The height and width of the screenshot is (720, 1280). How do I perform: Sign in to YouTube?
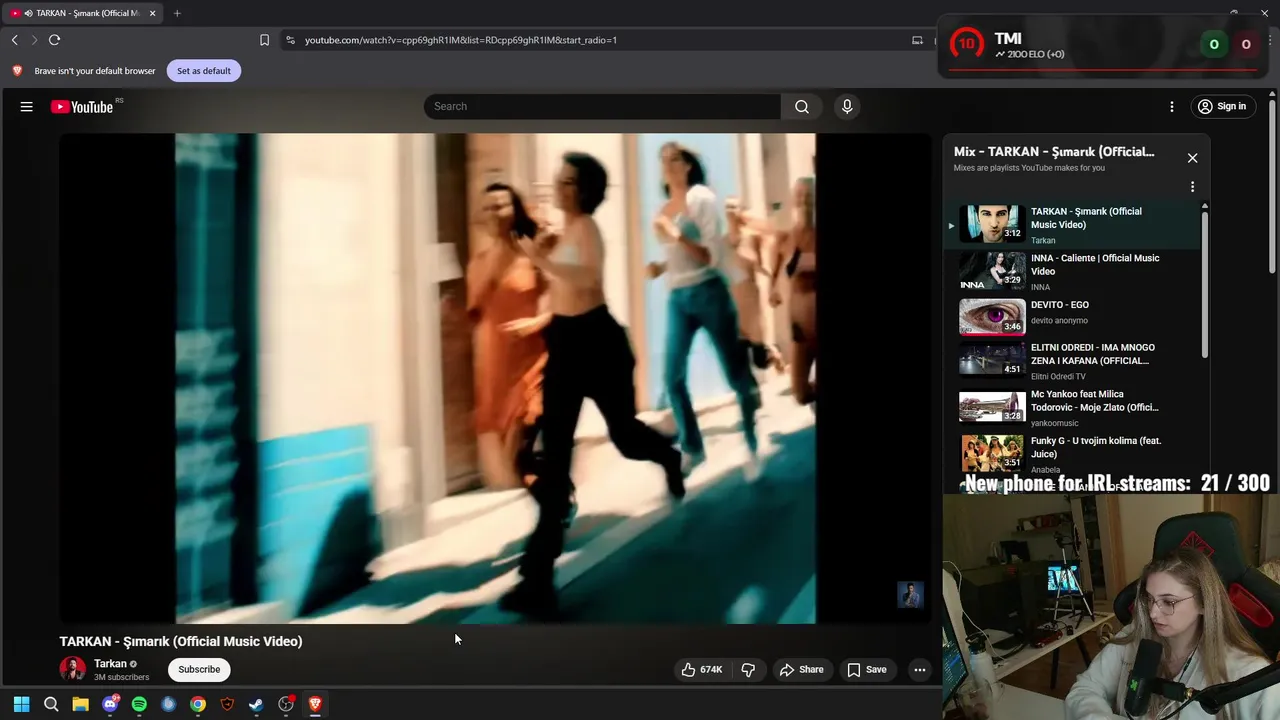tap(1221, 106)
